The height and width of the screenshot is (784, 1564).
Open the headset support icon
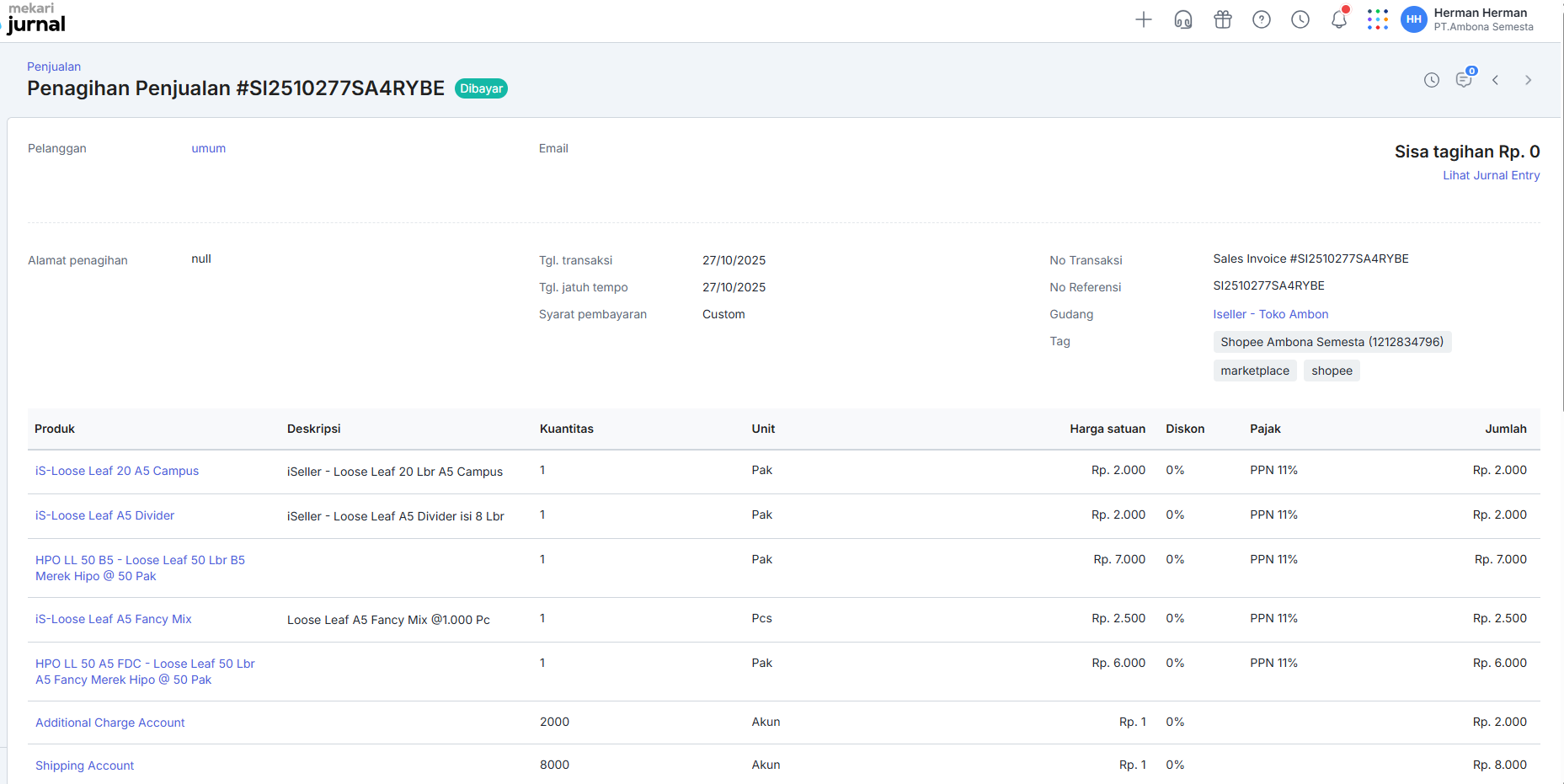pyautogui.click(x=1182, y=19)
